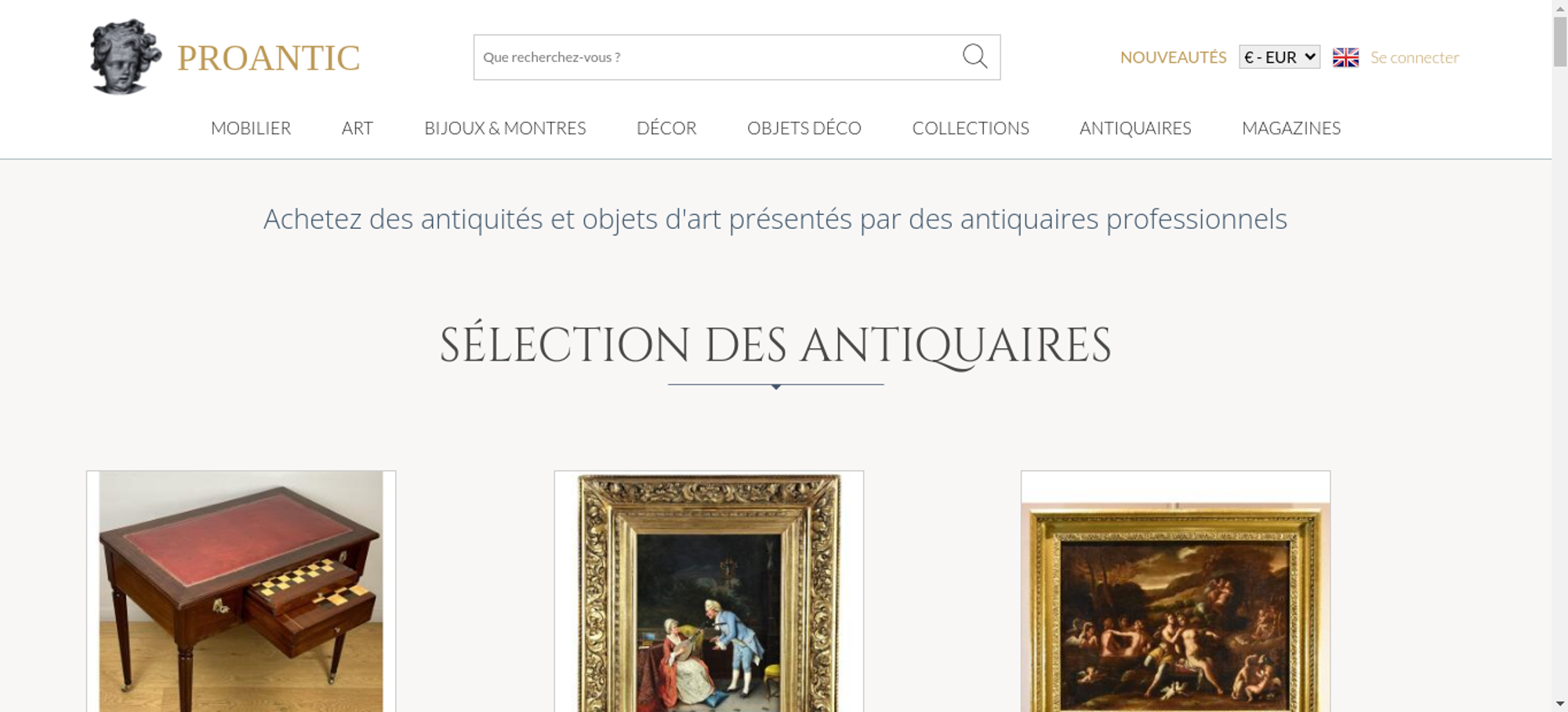This screenshot has height=712, width=1568.
Task: Click the page vertical scrollbar thumb
Action: click(1560, 42)
